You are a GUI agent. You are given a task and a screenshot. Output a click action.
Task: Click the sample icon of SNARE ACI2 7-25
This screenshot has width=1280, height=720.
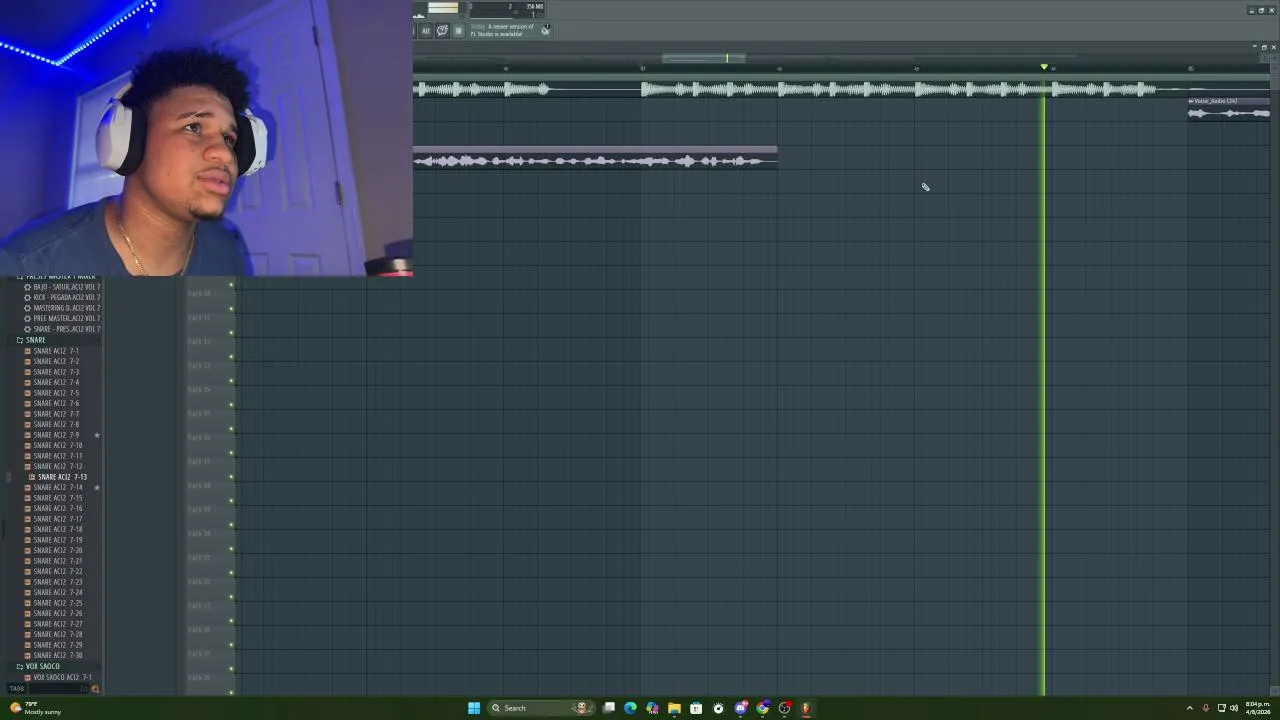click(28, 603)
